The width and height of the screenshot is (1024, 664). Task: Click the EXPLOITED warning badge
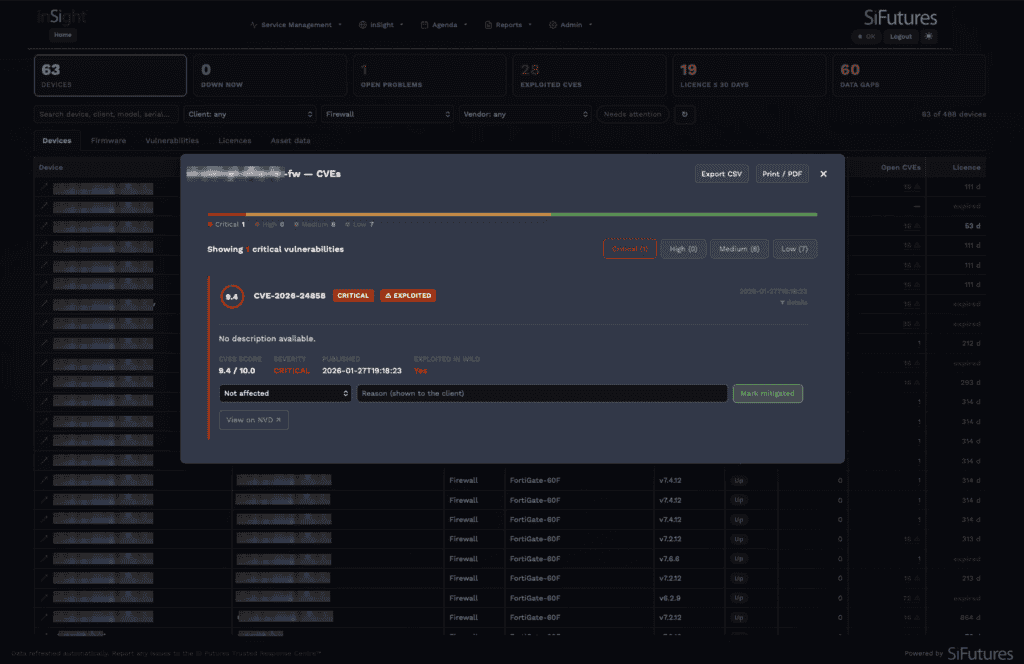tap(408, 296)
